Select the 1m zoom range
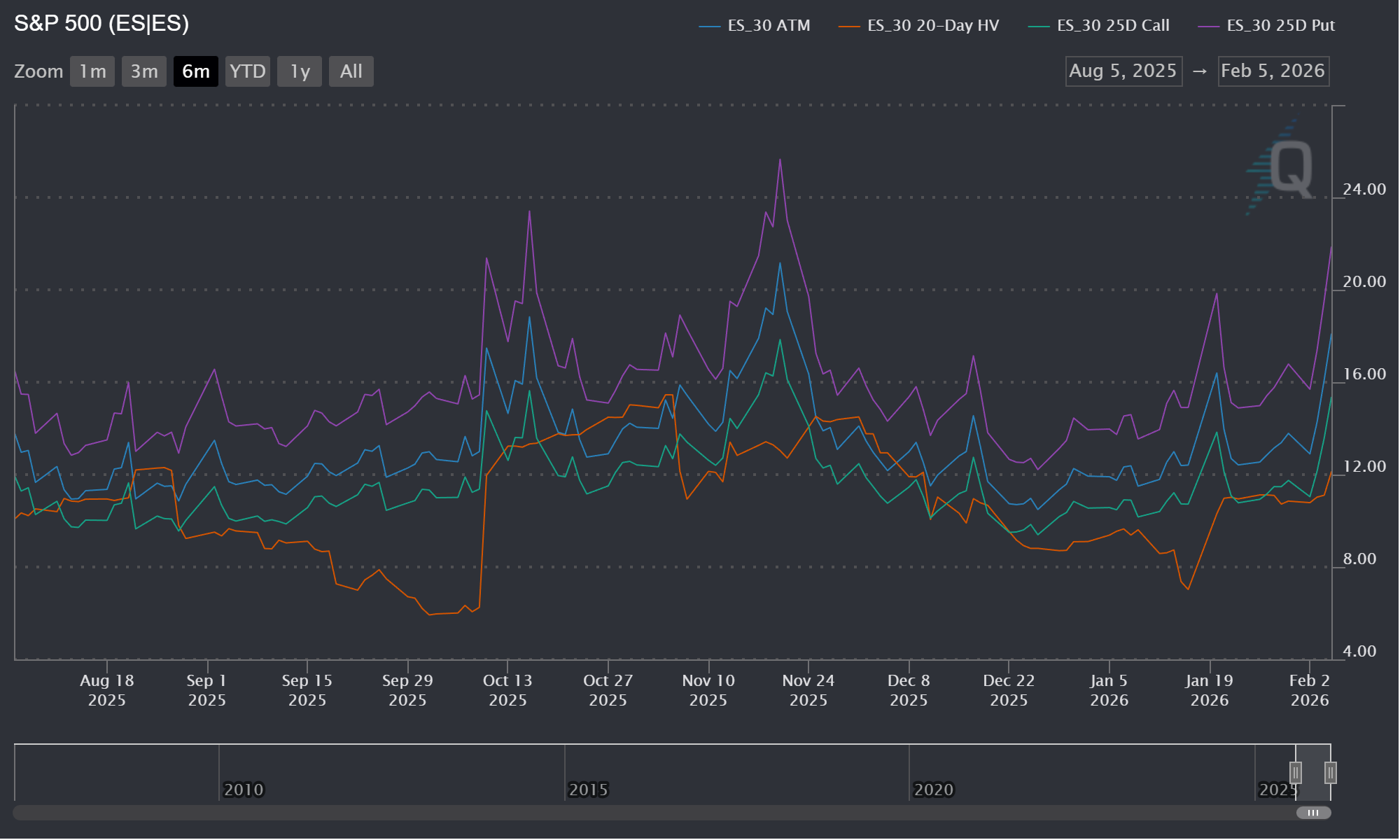The image size is (1400, 840). 92,71
